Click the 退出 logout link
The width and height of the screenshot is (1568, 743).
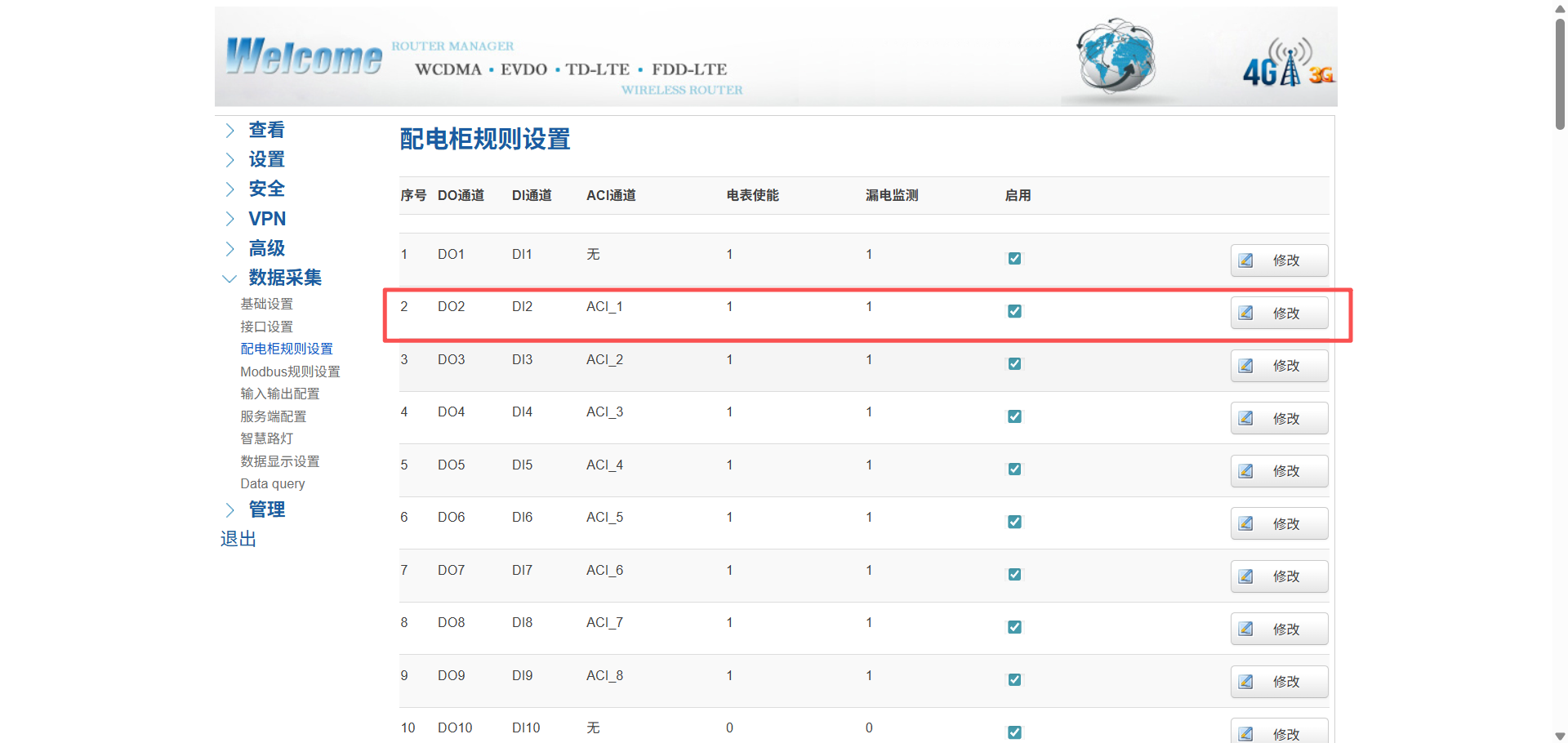tap(238, 539)
